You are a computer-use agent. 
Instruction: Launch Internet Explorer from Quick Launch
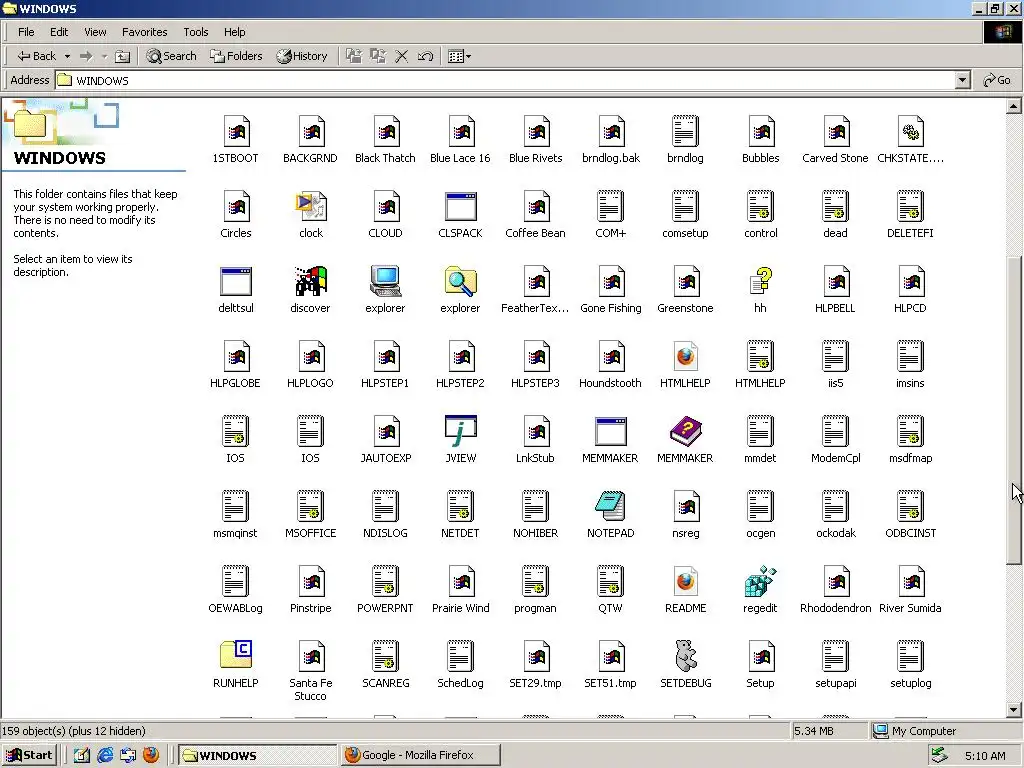[x=104, y=755]
